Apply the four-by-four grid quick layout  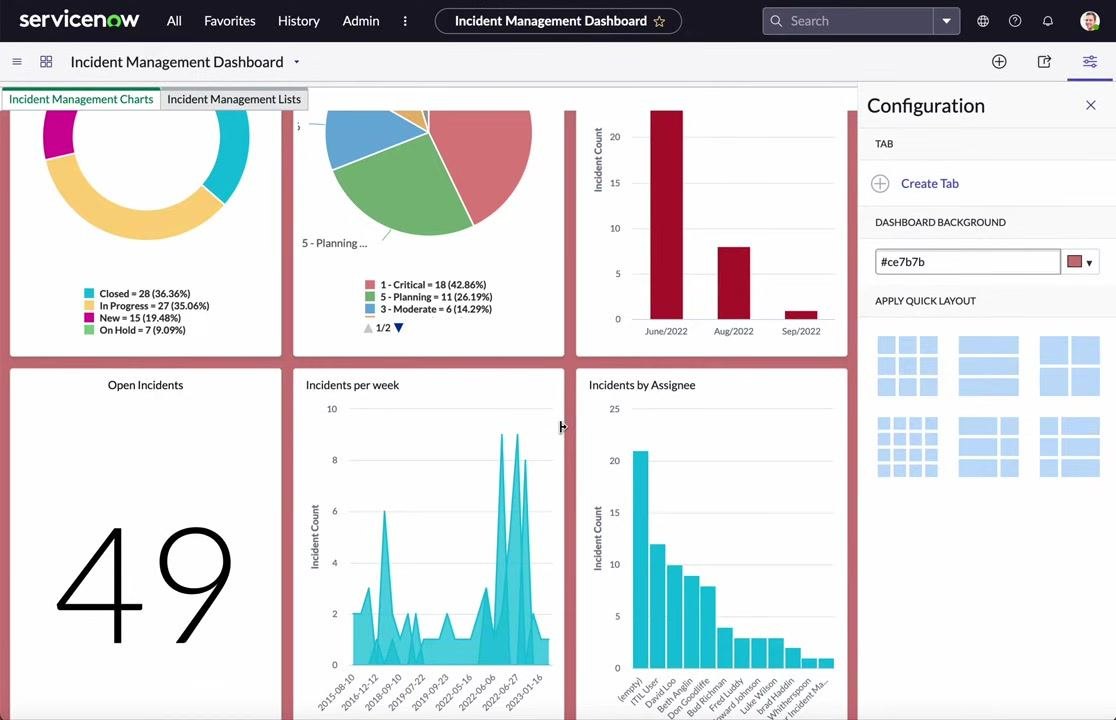coord(907,447)
